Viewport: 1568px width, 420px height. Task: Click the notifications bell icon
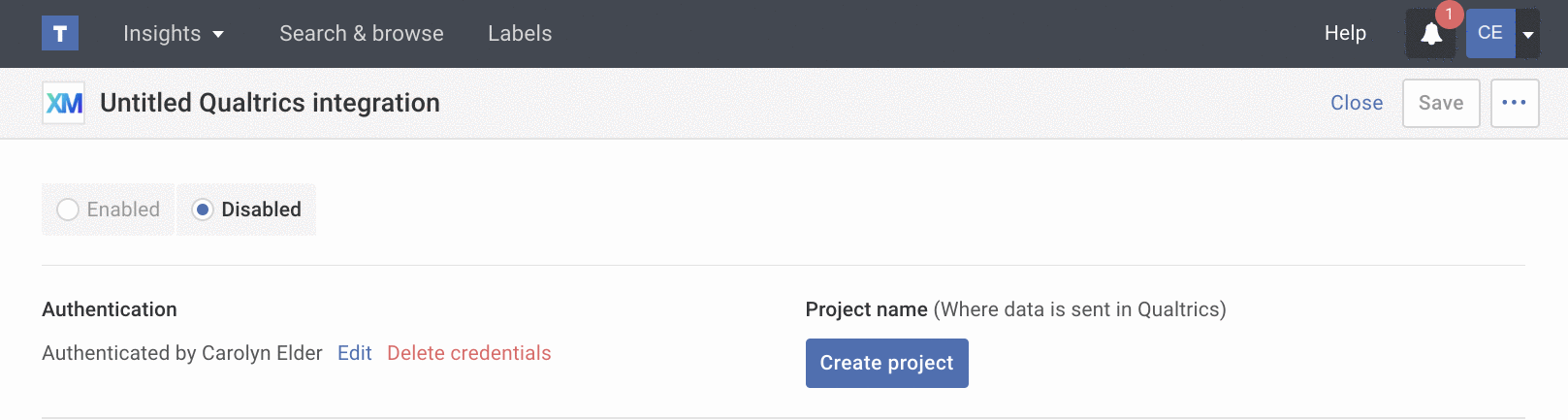(x=1430, y=35)
